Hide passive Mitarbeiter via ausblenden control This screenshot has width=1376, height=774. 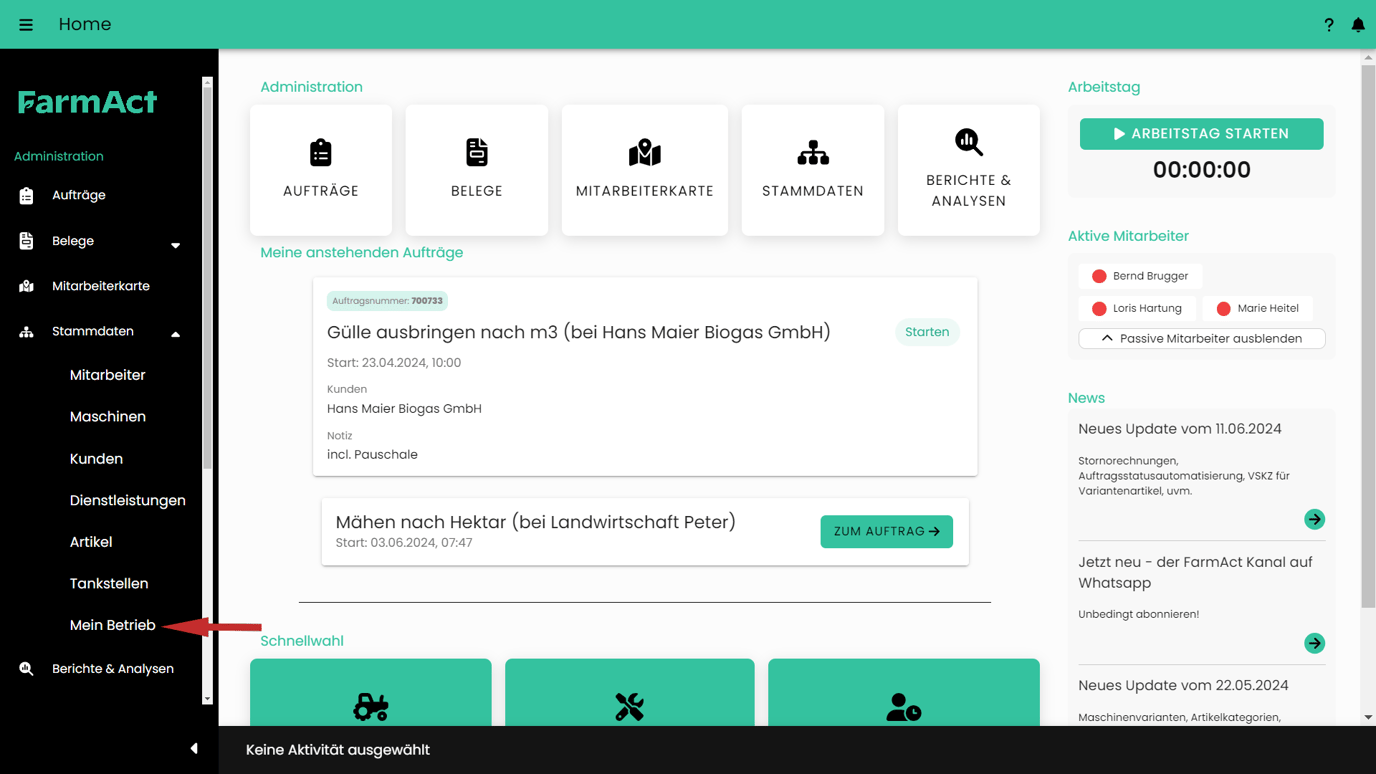tap(1200, 338)
